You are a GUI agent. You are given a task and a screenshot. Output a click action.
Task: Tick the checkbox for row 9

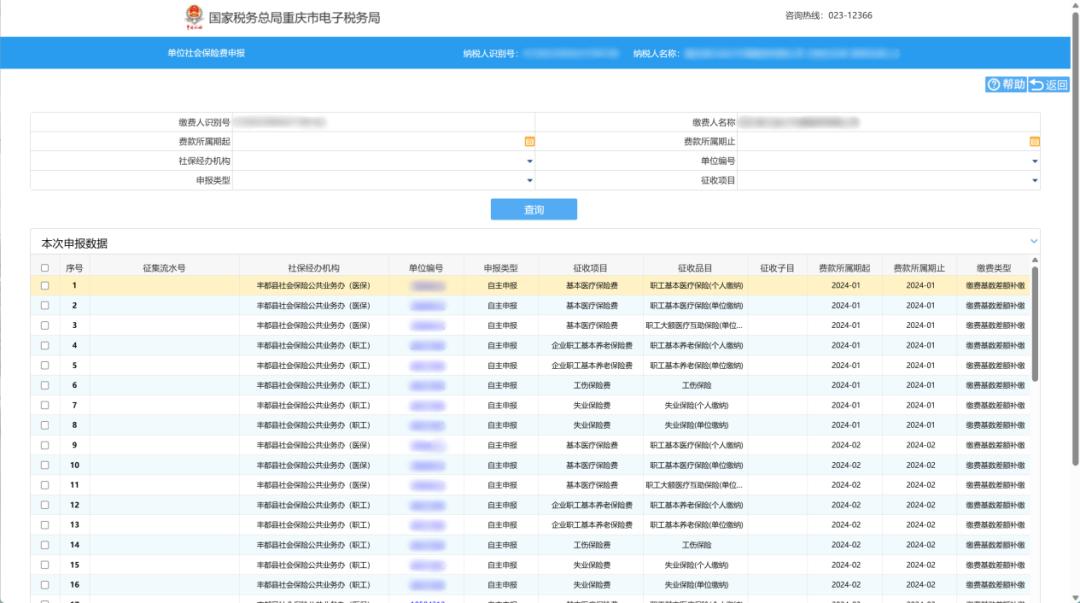[45, 446]
